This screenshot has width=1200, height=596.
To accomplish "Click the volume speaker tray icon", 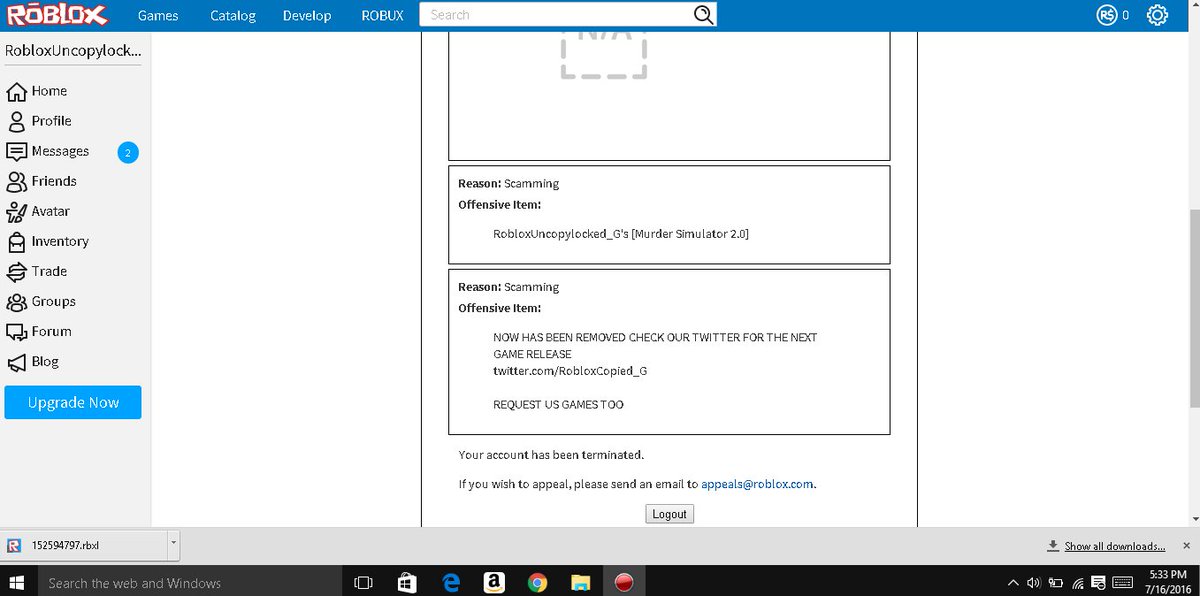I will coord(1034,582).
